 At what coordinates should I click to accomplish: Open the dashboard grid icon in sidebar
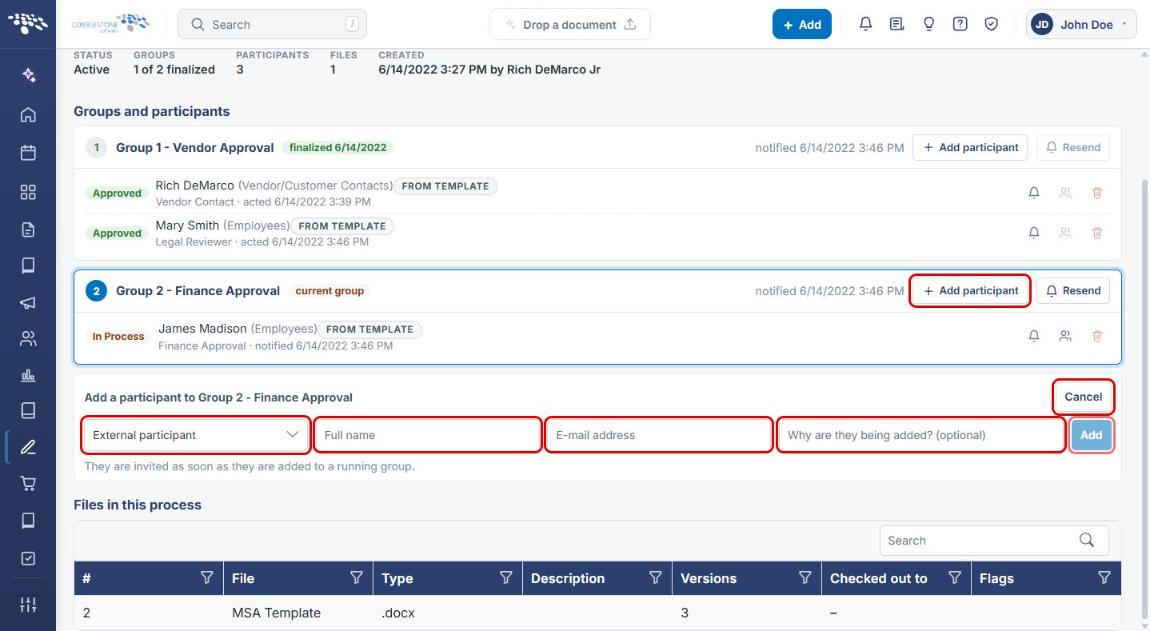(28, 192)
